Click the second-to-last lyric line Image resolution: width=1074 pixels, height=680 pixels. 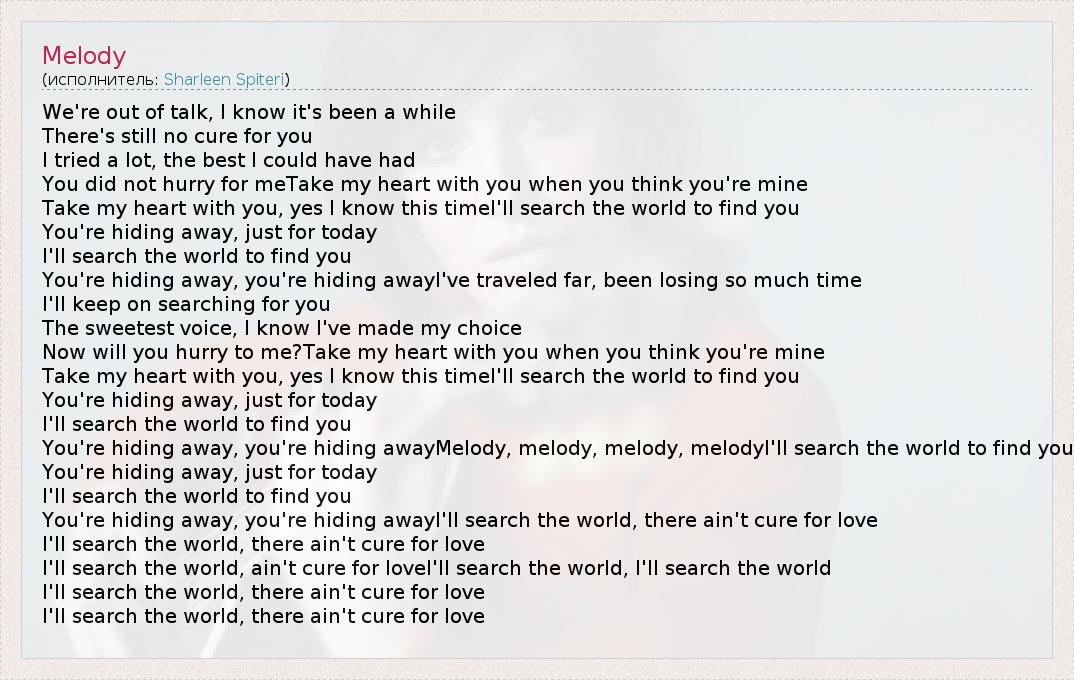coord(263,592)
